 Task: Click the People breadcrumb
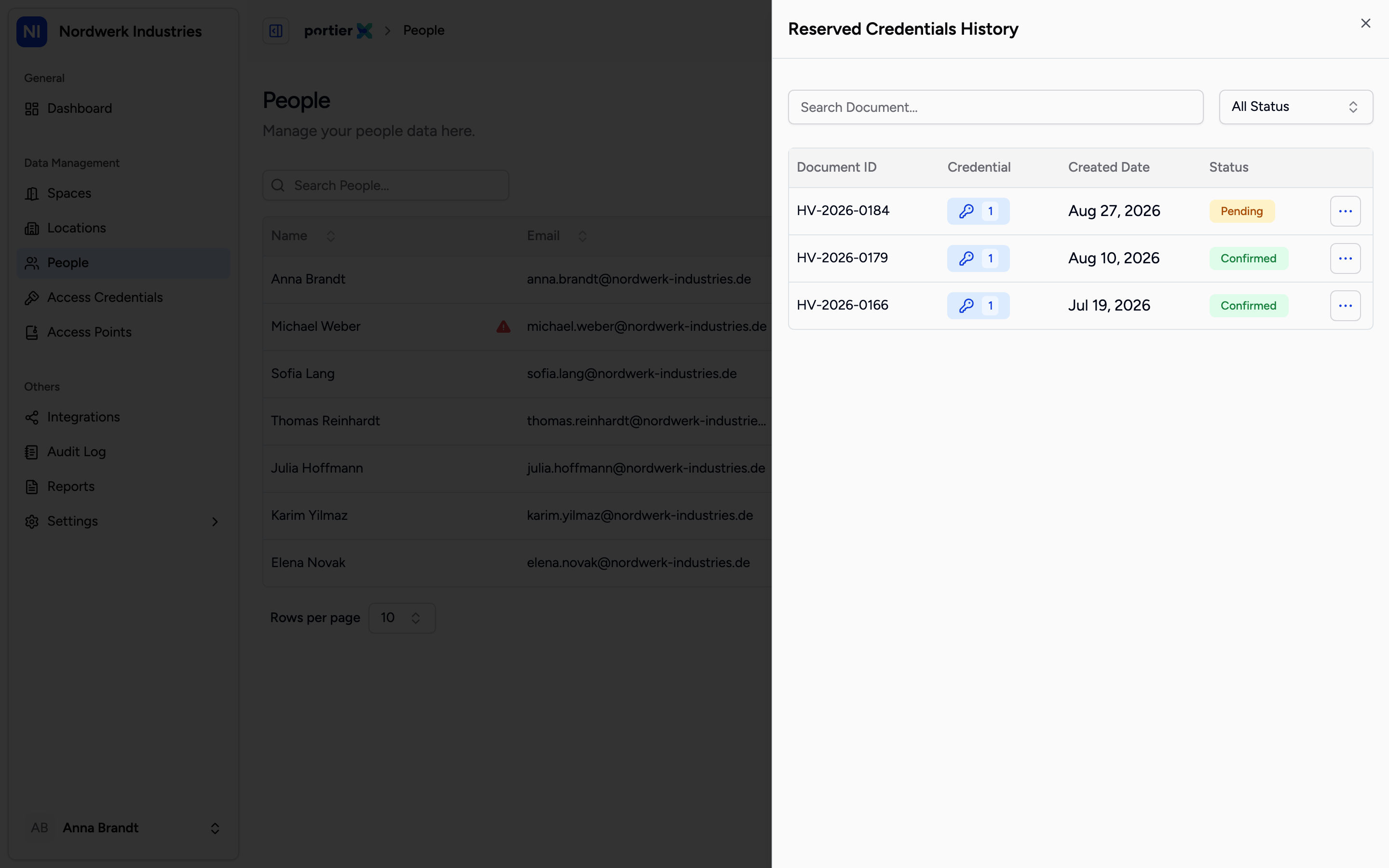tap(423, 30)
